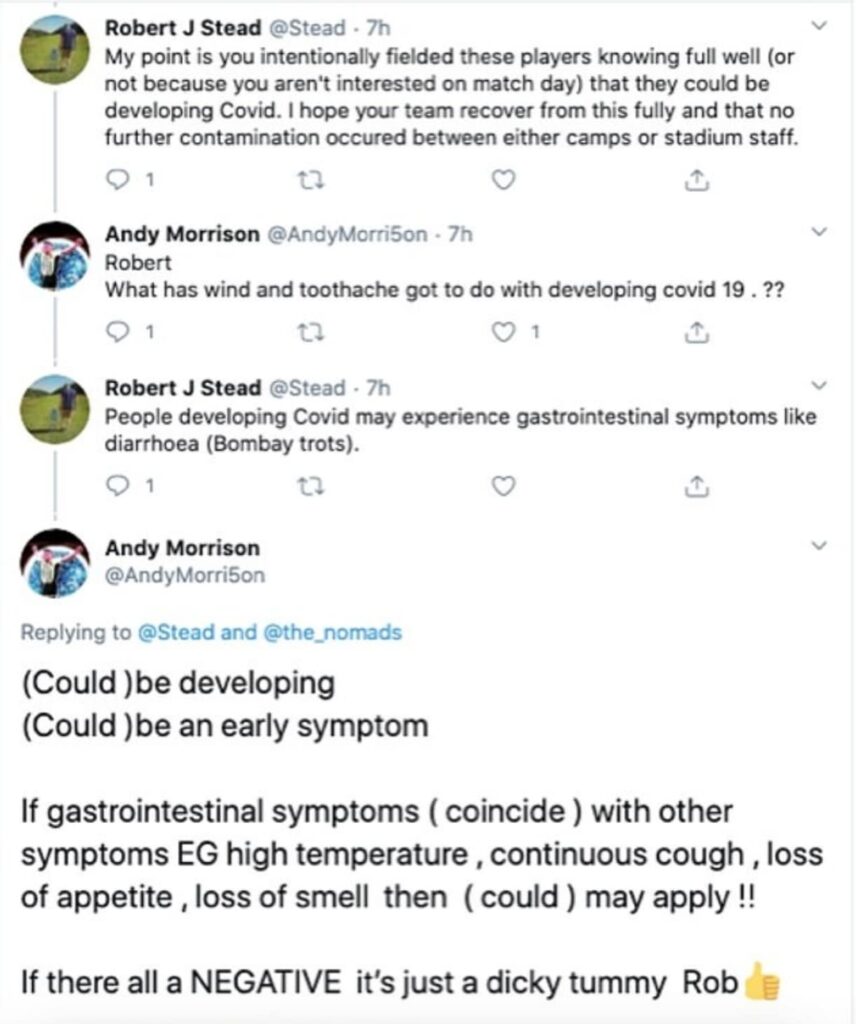Expand the menu chevron on Andy's toothache tweet
Screen dimensions: 856x1024
click(x=820, y=232)
